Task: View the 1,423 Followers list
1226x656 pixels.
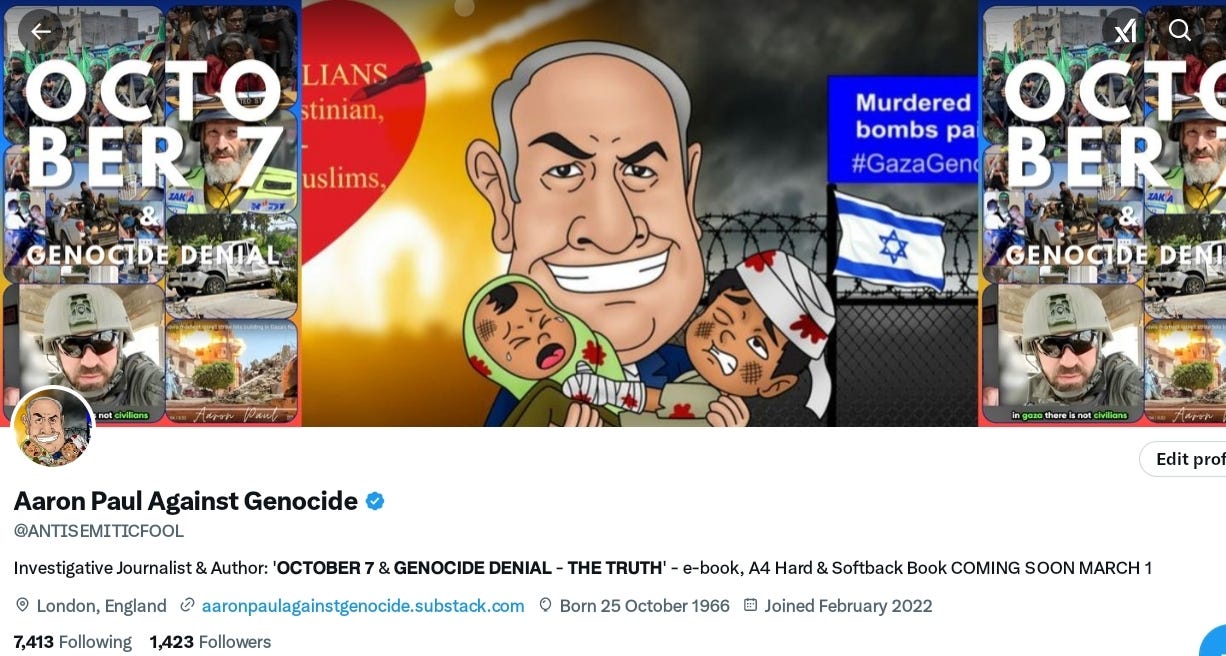Action: [210, 642]
